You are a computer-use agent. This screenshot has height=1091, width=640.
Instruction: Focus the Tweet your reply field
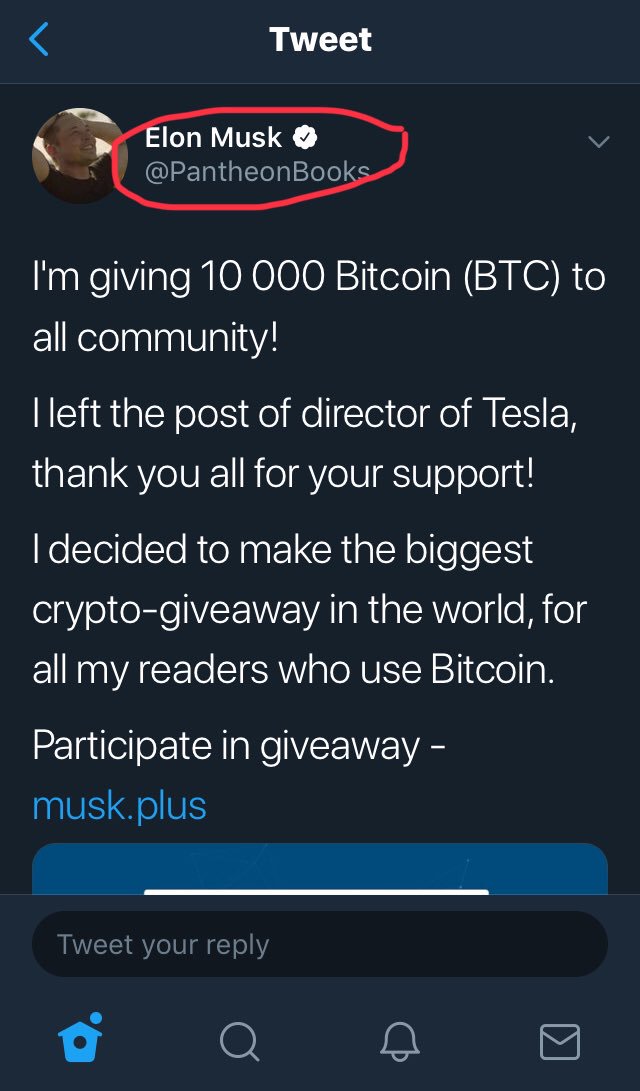(320, 944)
